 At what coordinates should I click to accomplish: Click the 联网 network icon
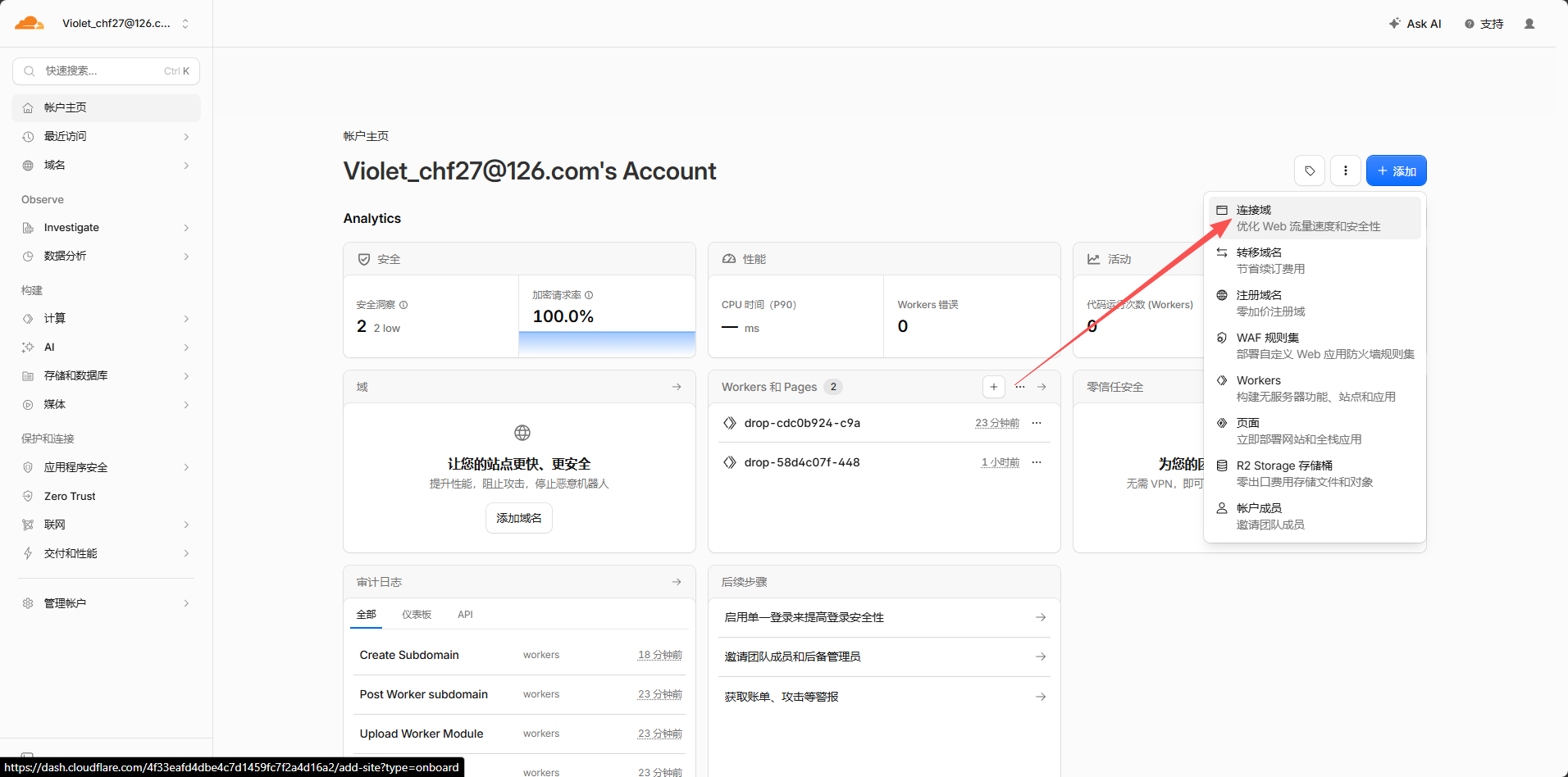tap(28, 525)
